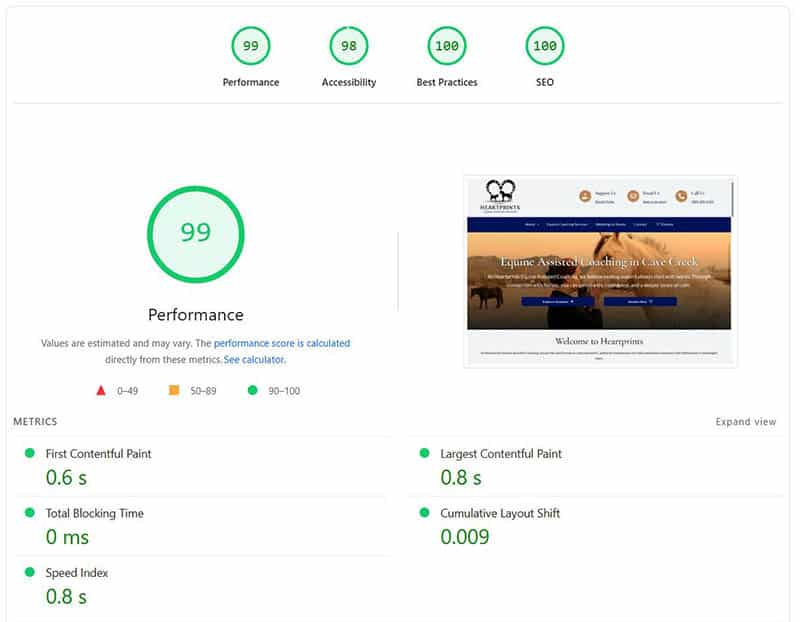Switch to the SEO section via its top label
800x622 pixels.
[x=543, y=82]
